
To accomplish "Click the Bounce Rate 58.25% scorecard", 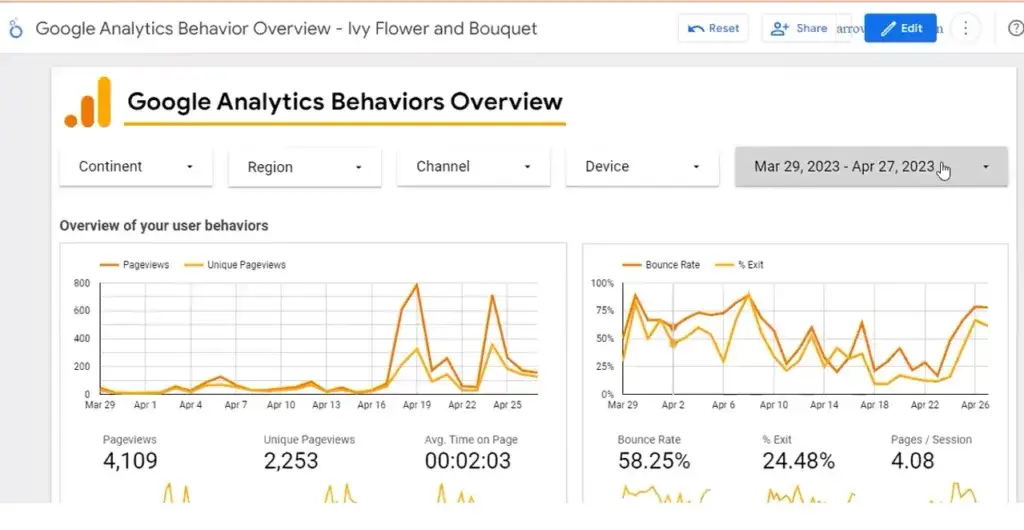I will click(x=654, y=453).
